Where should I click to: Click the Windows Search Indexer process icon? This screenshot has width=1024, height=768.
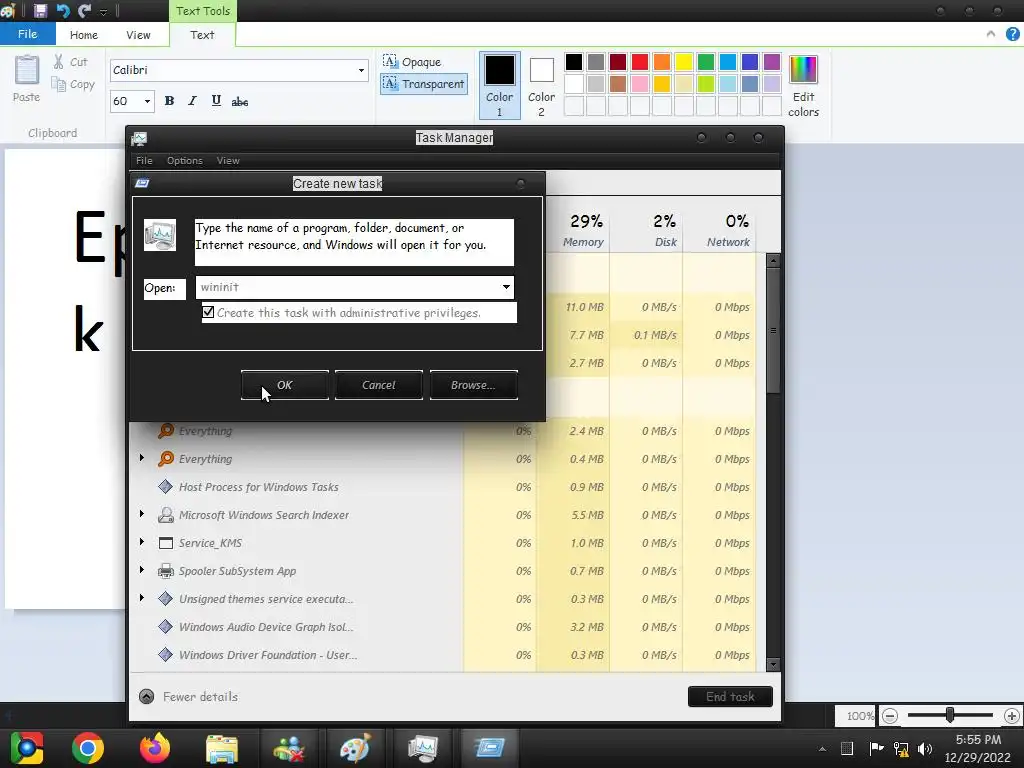point(166,515)
